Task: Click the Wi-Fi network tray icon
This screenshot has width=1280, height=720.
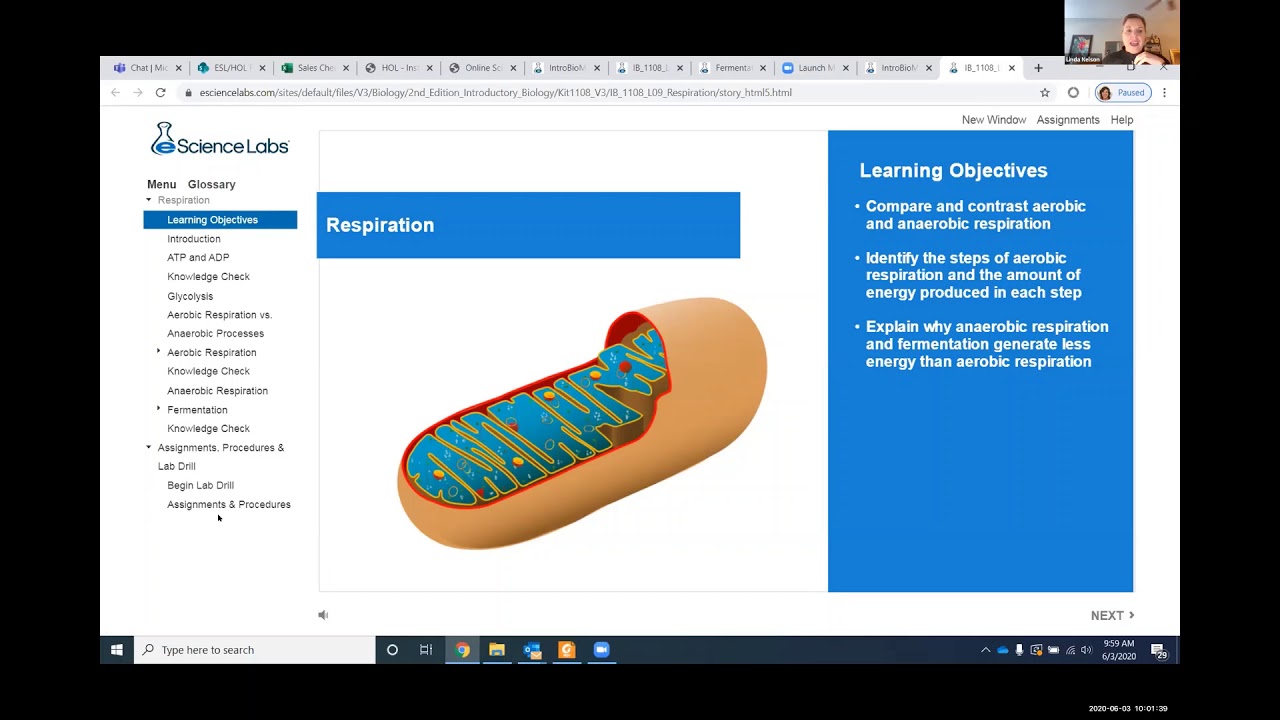Action: [1071, 650]
